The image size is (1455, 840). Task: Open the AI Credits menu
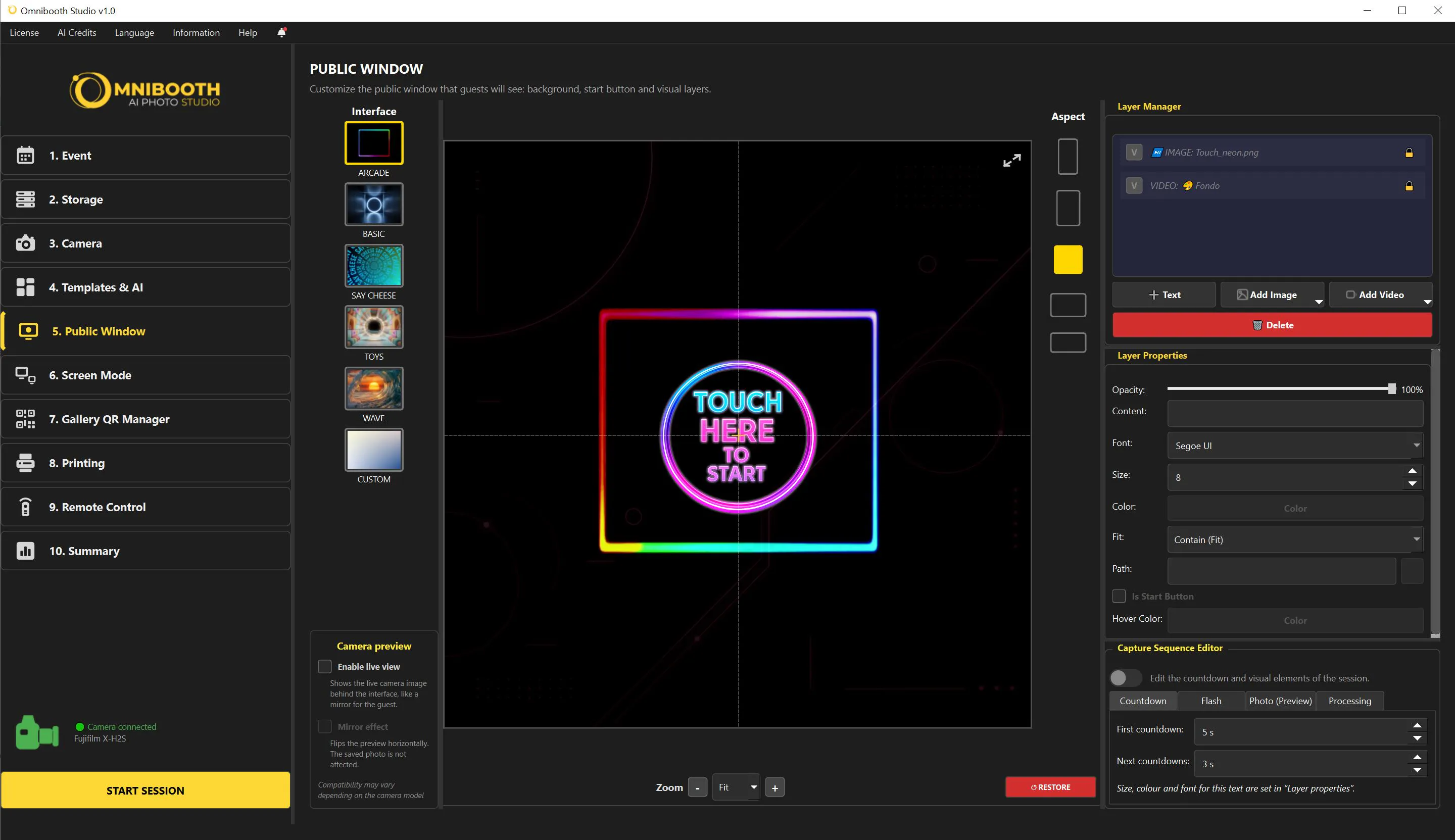pyautogui.click(x=77, y=32)
